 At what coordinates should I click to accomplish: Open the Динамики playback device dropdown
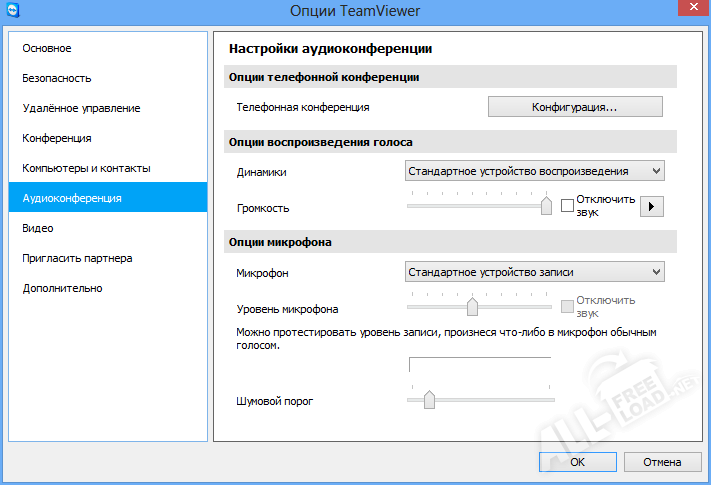click(534, 171)
